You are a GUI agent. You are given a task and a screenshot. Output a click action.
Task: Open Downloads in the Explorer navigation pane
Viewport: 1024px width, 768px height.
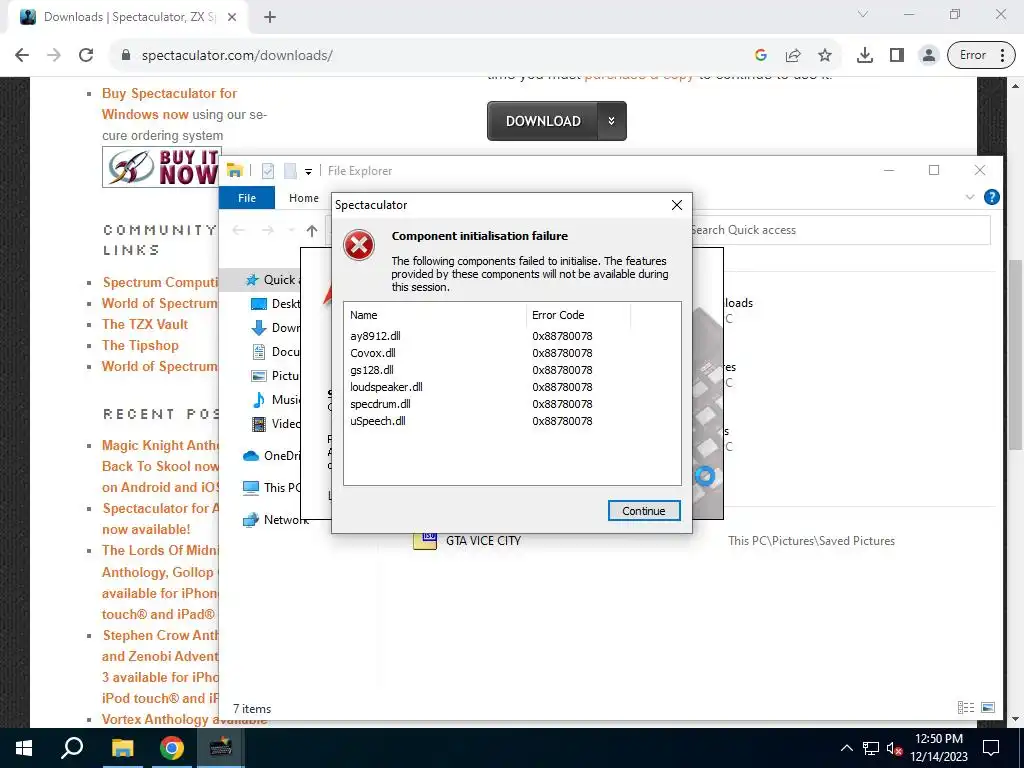pos(276,328)
